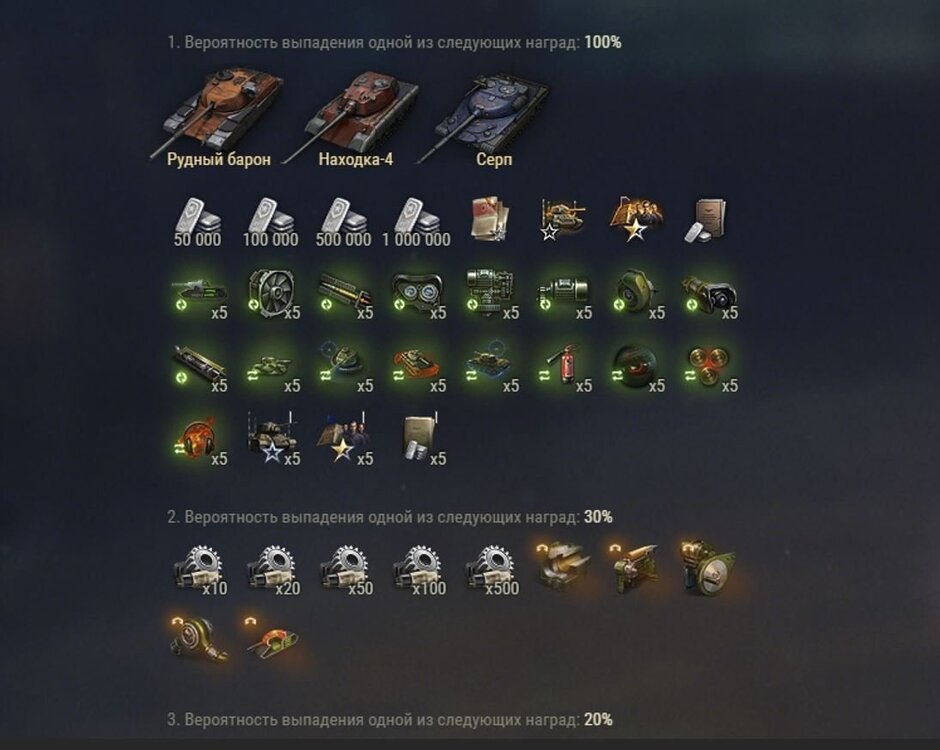Click the orange headphones directive icon x5
Screen dimensions: 940x750
click(x=199, y=440)
